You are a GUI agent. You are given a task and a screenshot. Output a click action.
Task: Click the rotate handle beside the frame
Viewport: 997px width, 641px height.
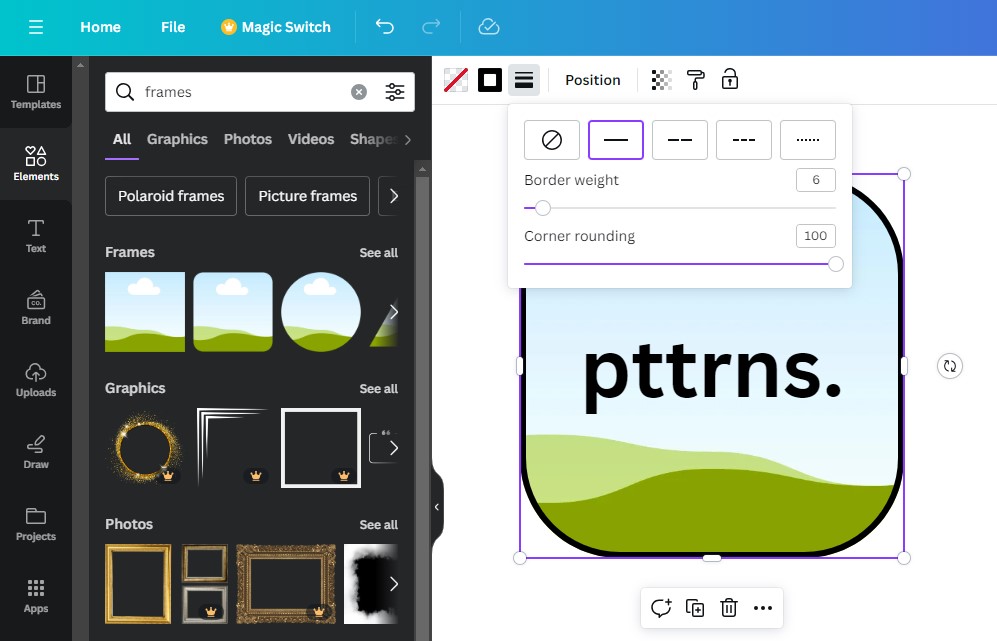(949, 366)
